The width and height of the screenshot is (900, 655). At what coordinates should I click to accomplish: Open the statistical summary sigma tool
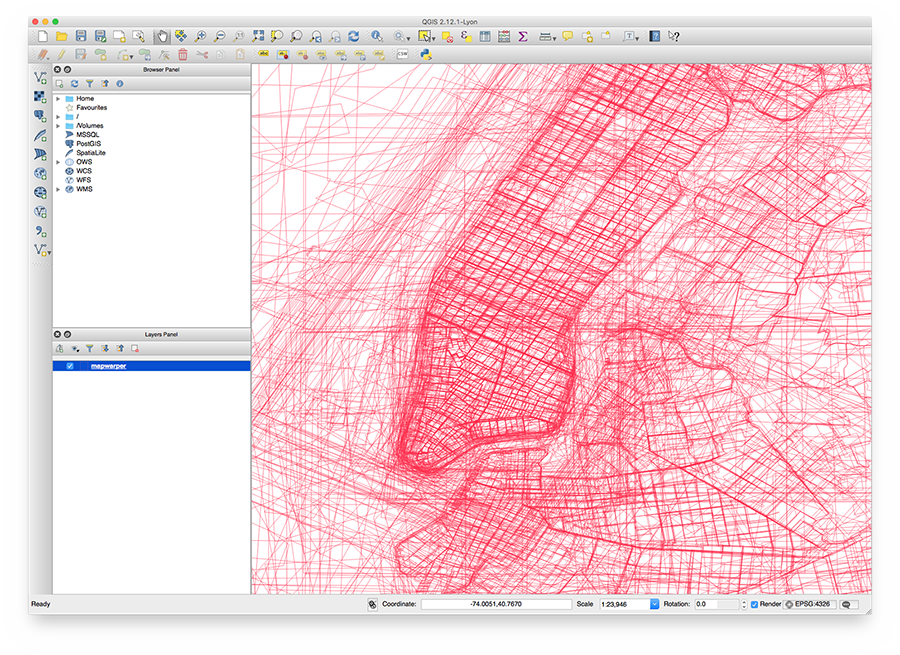pyautogui.click(x=522, y=36)
